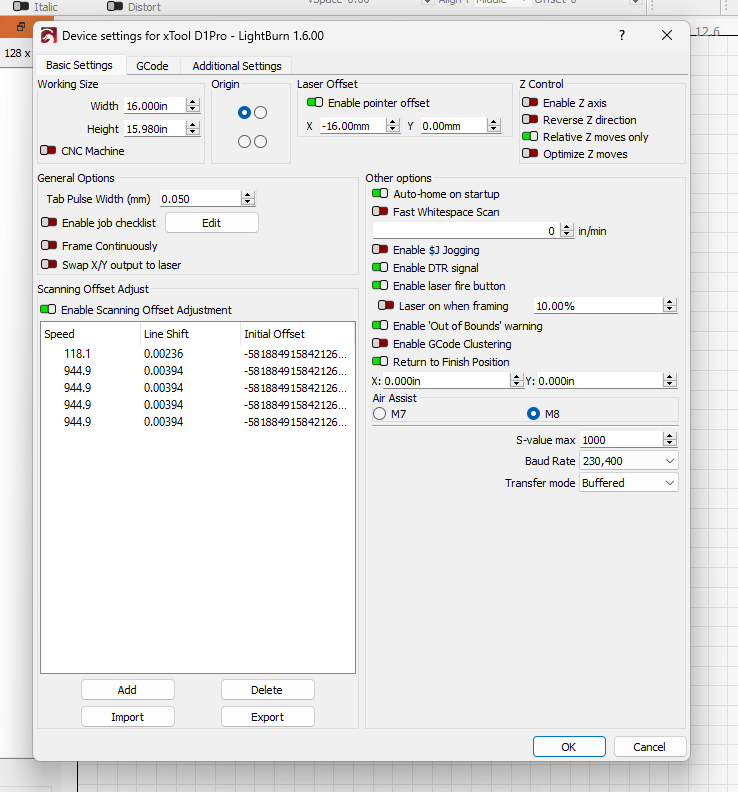
Task: Click Edit for job checklist
Action: click(212, 223)
